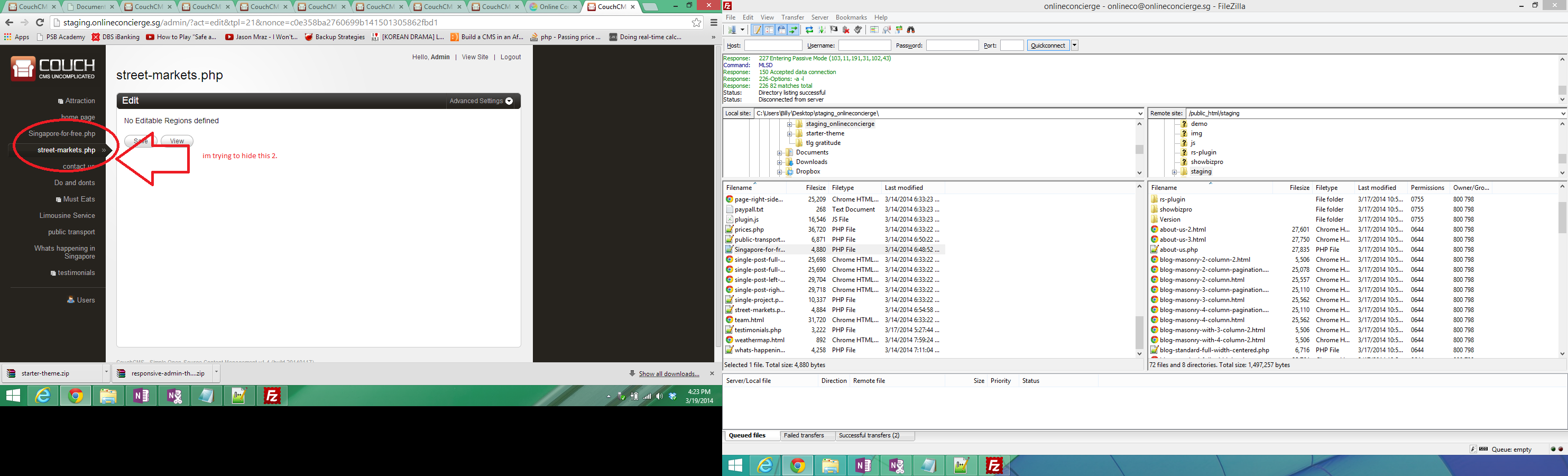
Task: Refresh file and folder lists in FileZilla
Action: (810, 30)
